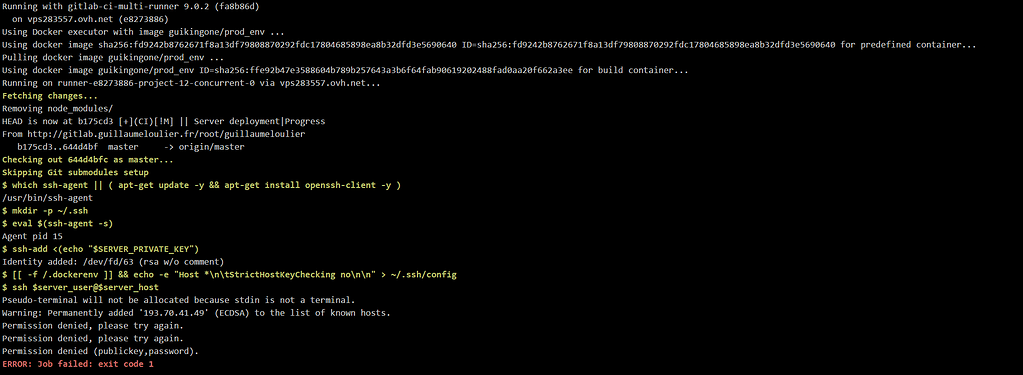Click the 'HEAD is now at b175cd3' line
This screenshot has height=375, width=1023.
click(x=163, y=121)
